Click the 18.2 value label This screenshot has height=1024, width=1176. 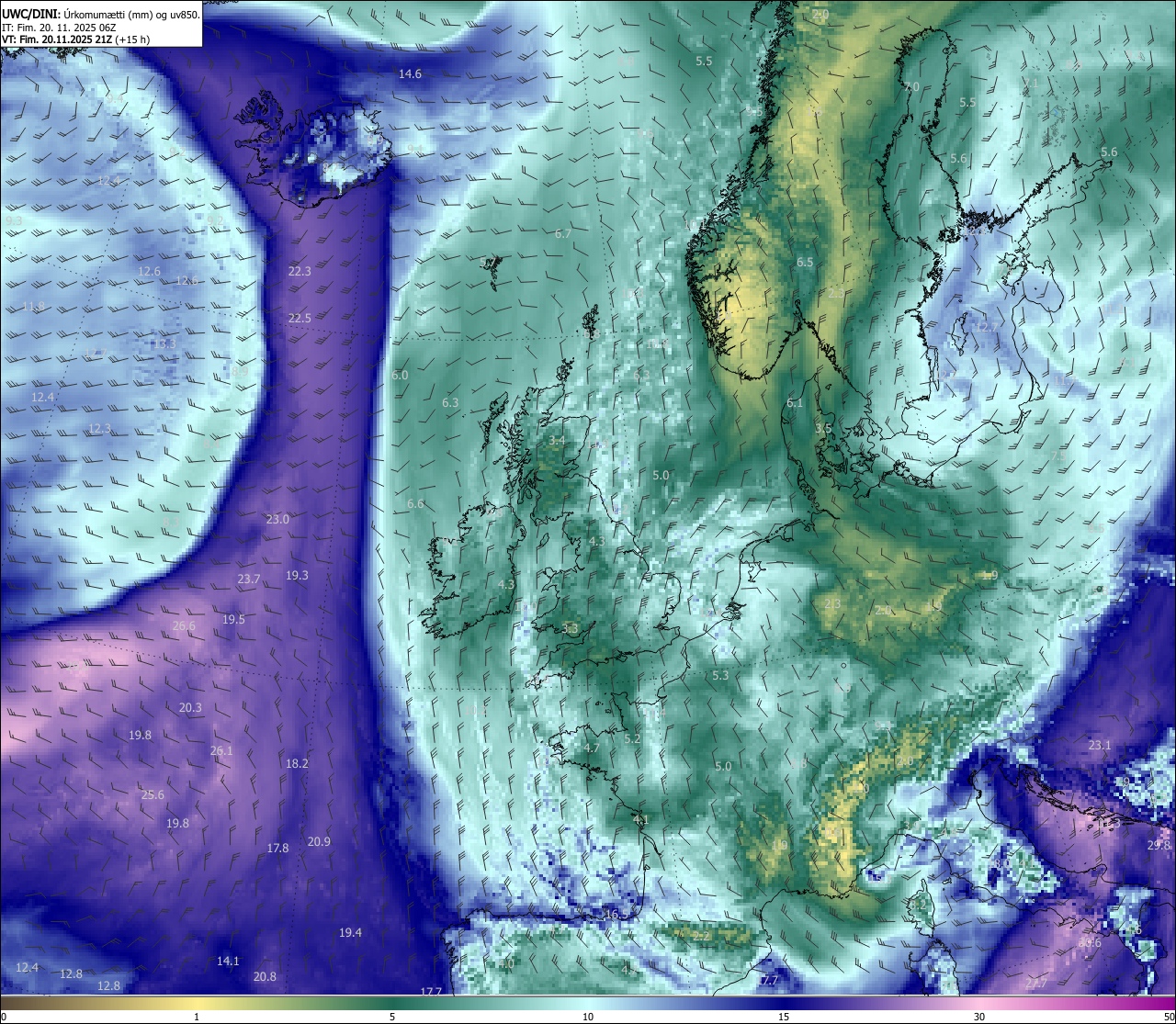click(x=297, y=763)
